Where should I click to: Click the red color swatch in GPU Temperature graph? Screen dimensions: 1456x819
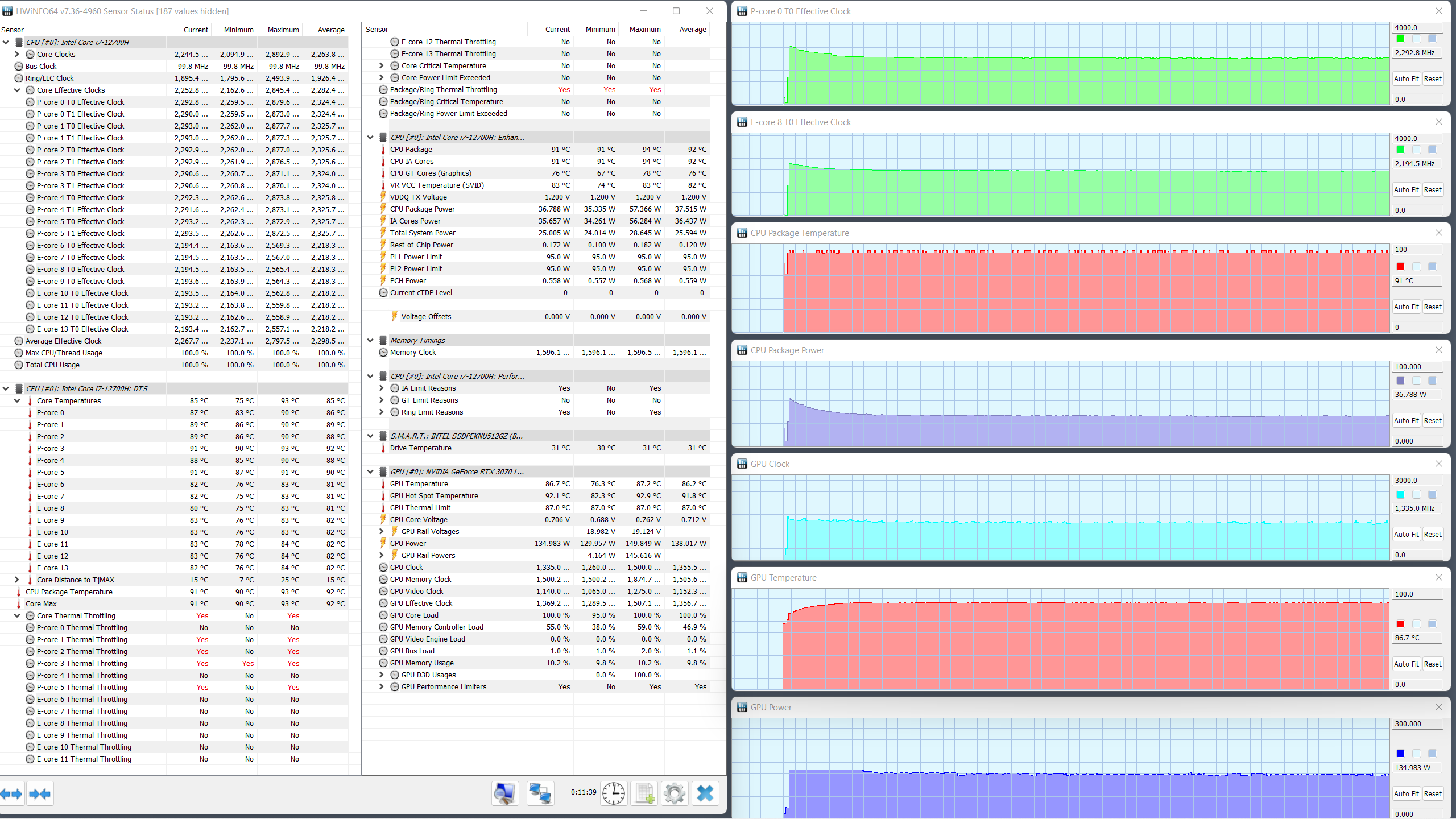click(1401, 624)
